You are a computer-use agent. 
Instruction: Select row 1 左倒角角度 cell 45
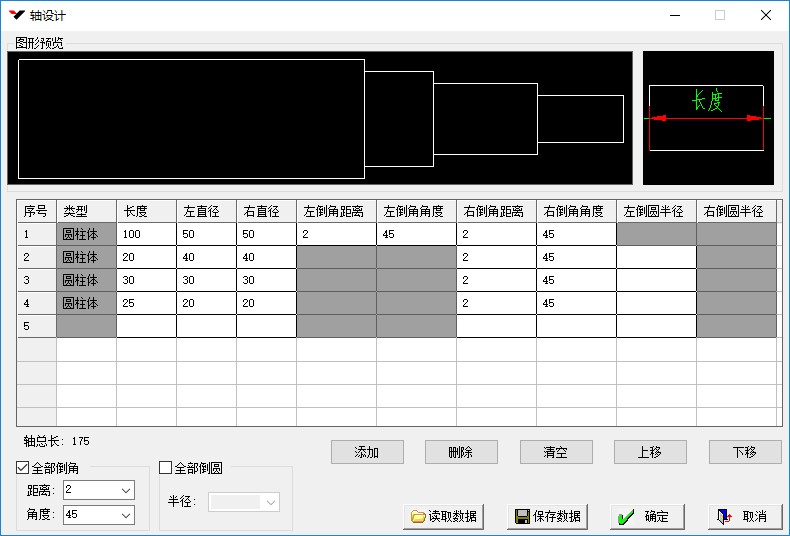click(x=417, y=234)
